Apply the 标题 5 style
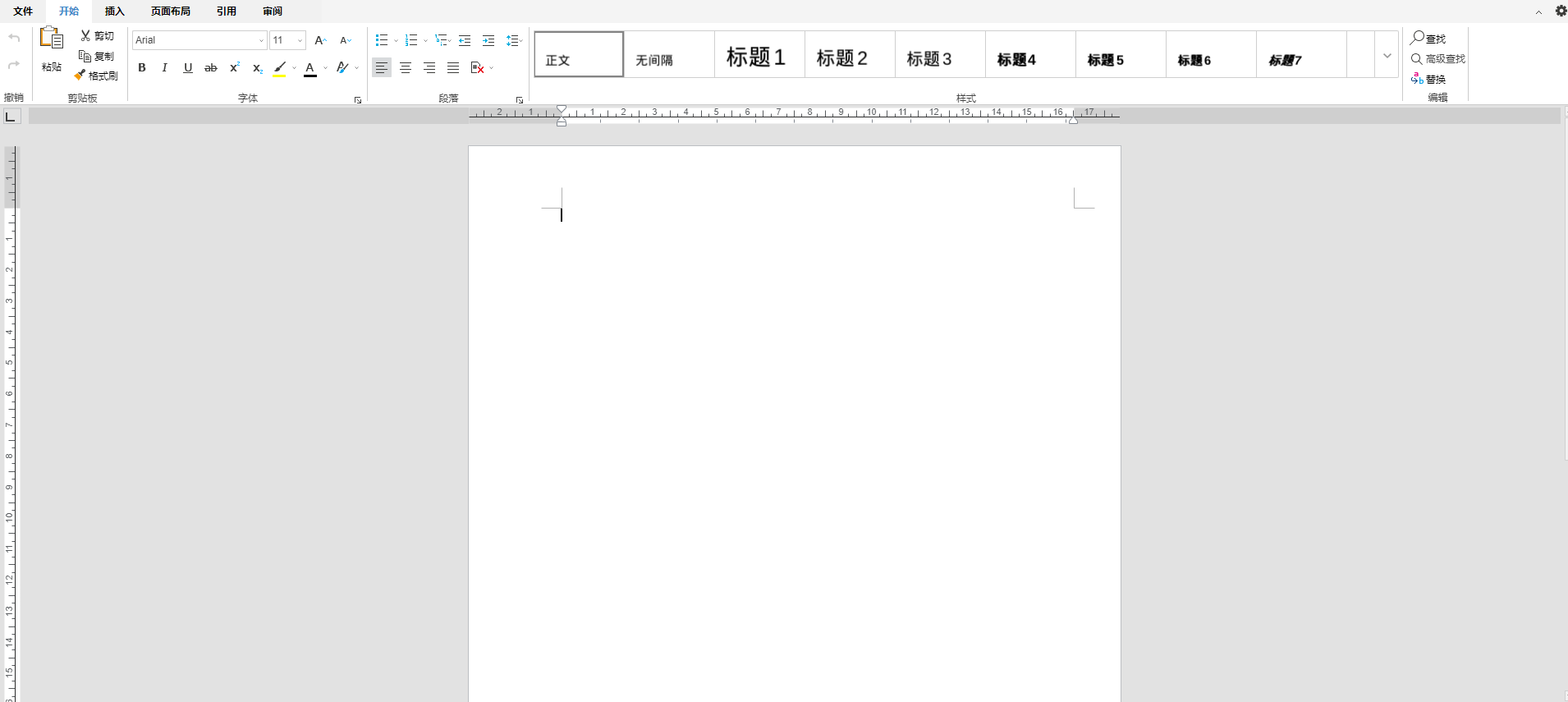This screenshot has height=702, width=1568. [1121, 54]
